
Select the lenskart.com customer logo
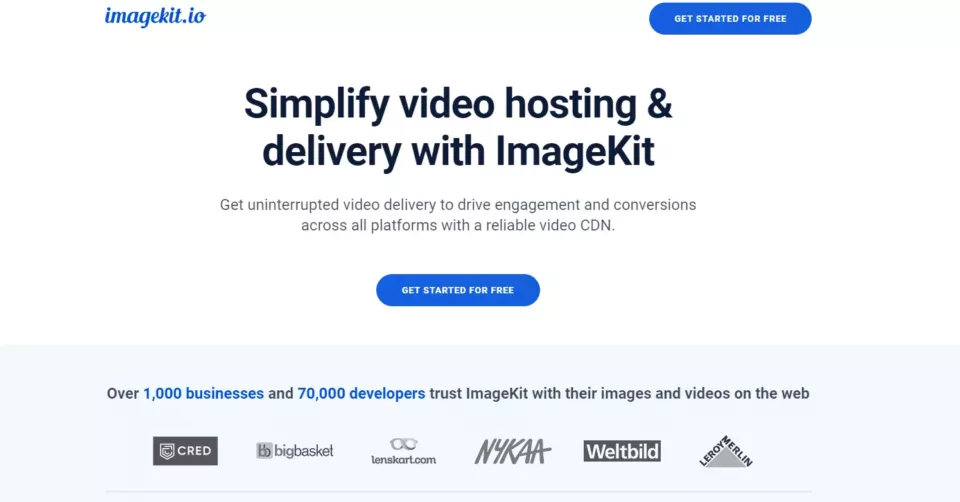[x=403, y=452]
